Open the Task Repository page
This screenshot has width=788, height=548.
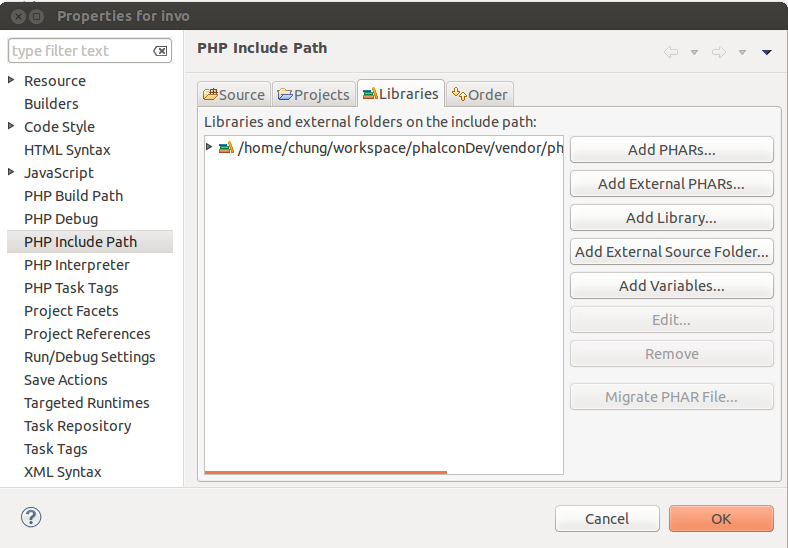tap(78, 426)
